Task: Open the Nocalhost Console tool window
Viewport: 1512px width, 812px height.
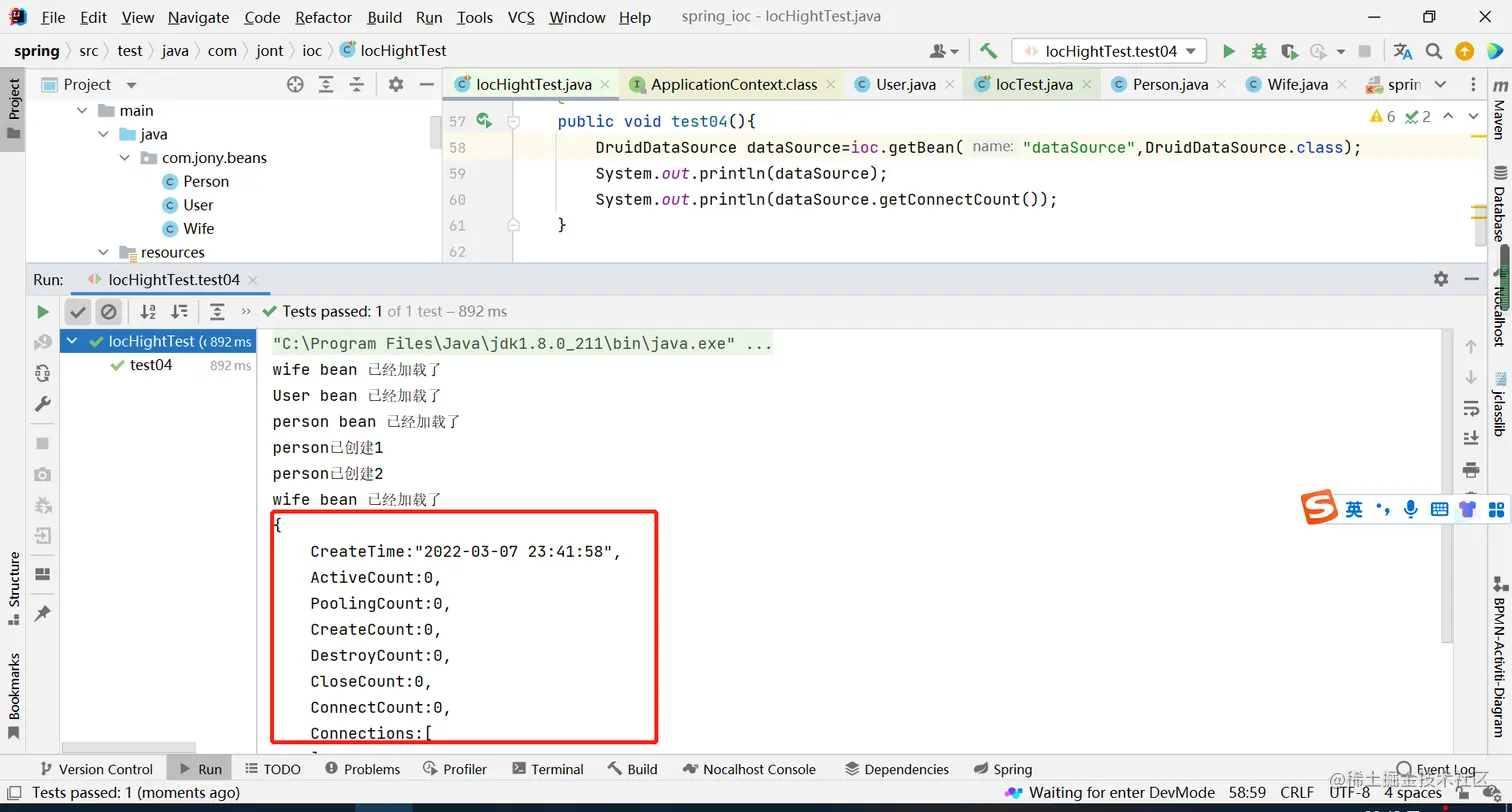Action: coord(748,769)
